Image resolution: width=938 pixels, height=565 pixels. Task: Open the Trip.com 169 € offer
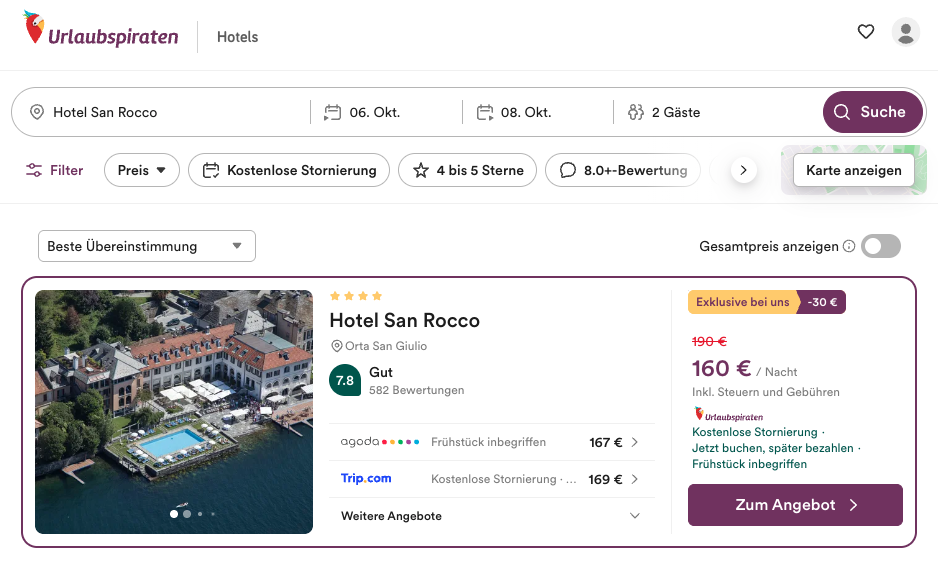491,479
